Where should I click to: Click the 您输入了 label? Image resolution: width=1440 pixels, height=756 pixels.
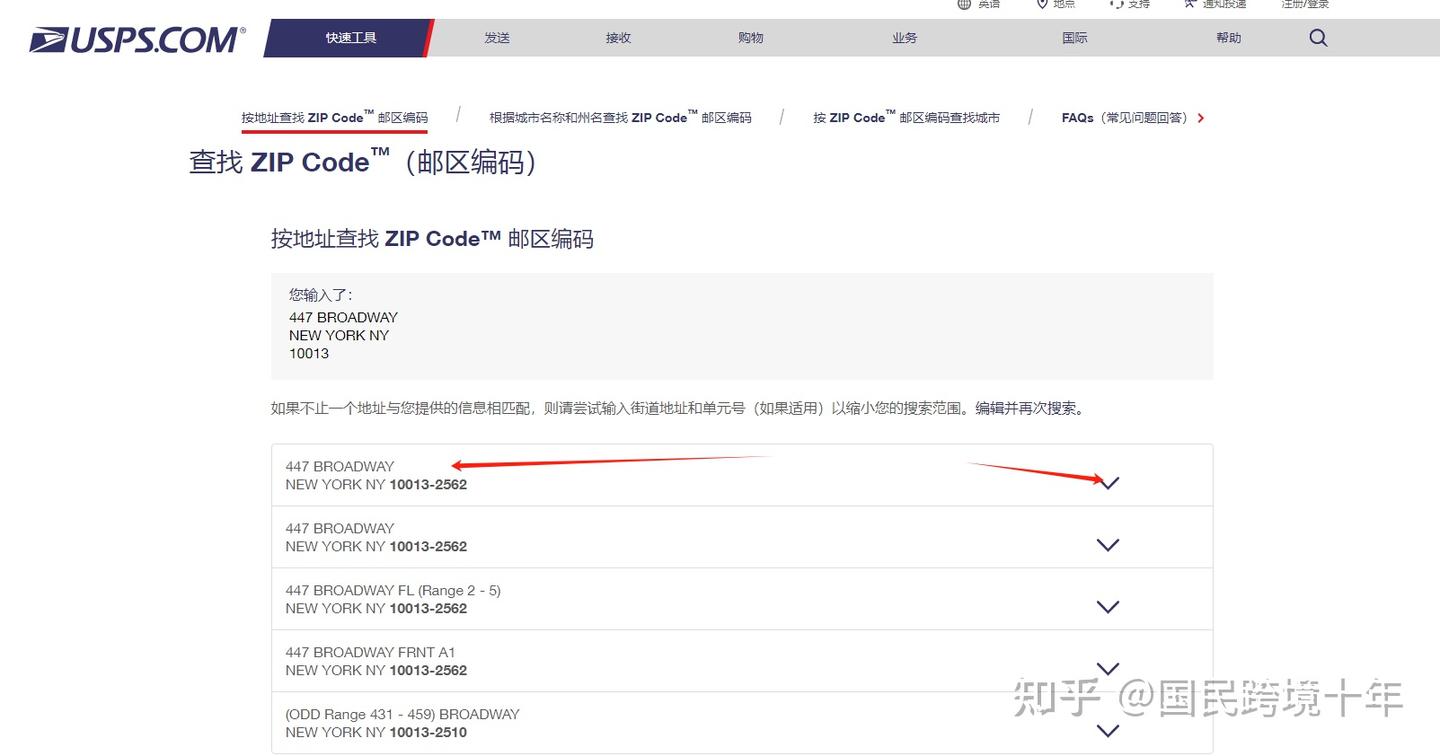pyautogui.click(x=321, y=295)
